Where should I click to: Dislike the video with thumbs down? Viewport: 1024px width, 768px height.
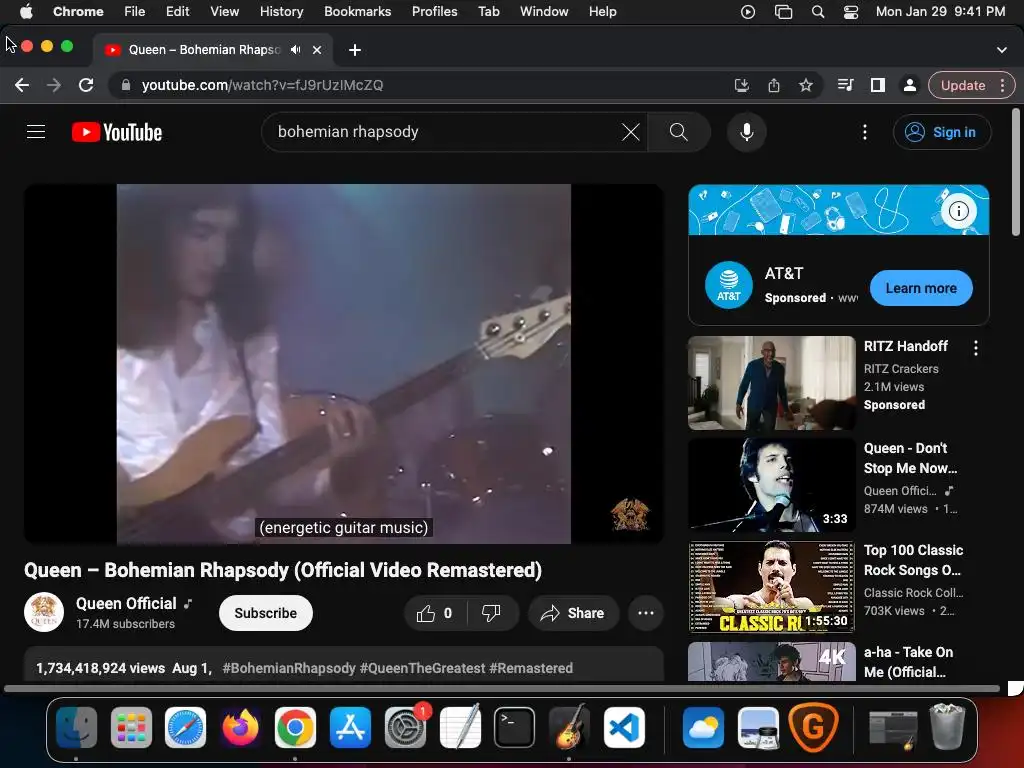491,613
